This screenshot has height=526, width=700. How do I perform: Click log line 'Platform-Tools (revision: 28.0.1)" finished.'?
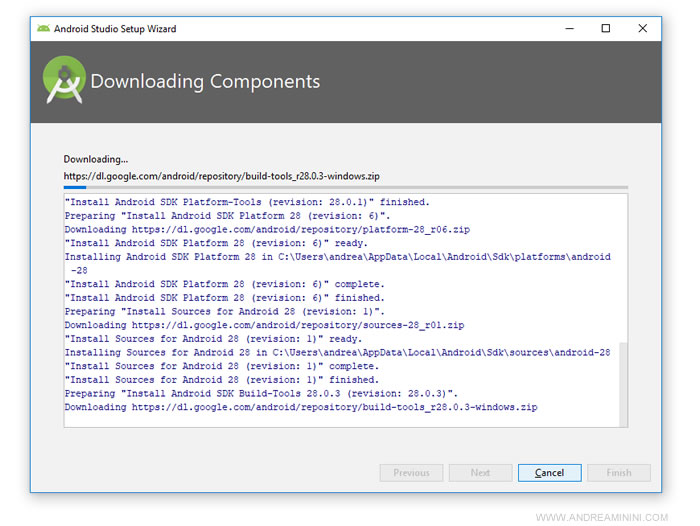coord(247,202)
